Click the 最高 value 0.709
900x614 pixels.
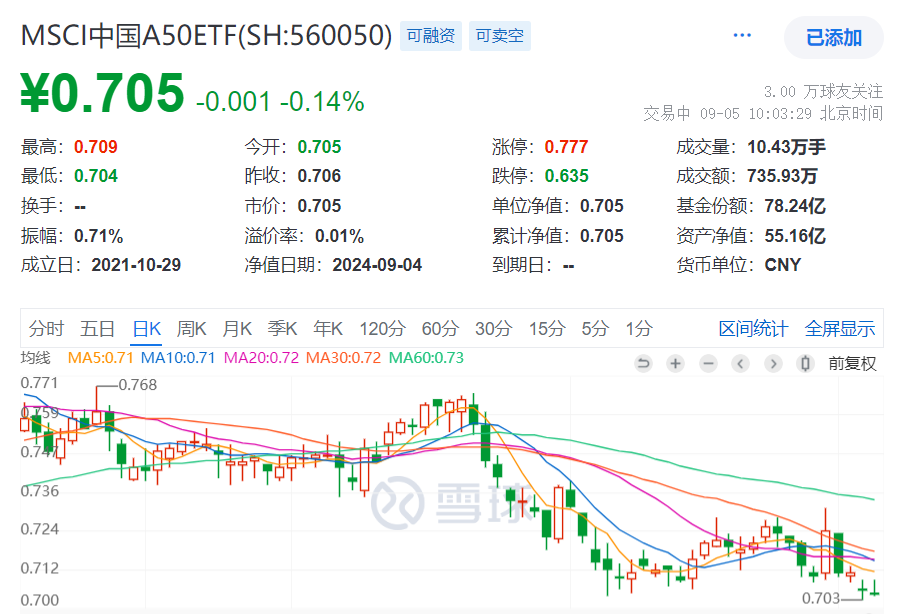(96, 147)
